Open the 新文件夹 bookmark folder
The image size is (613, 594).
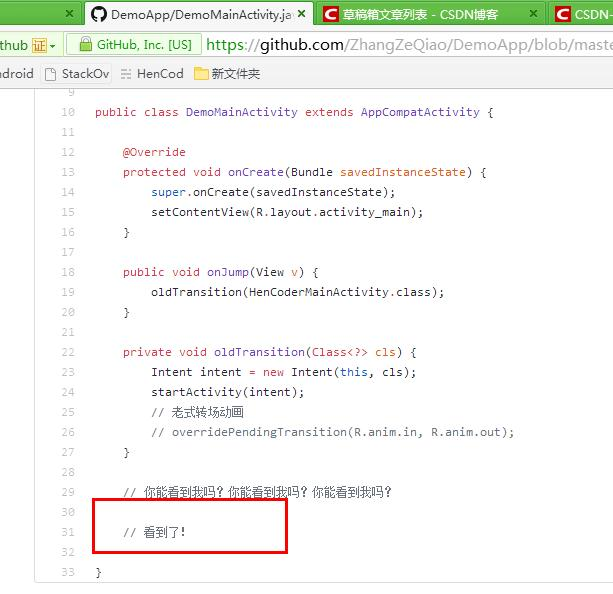227,74
